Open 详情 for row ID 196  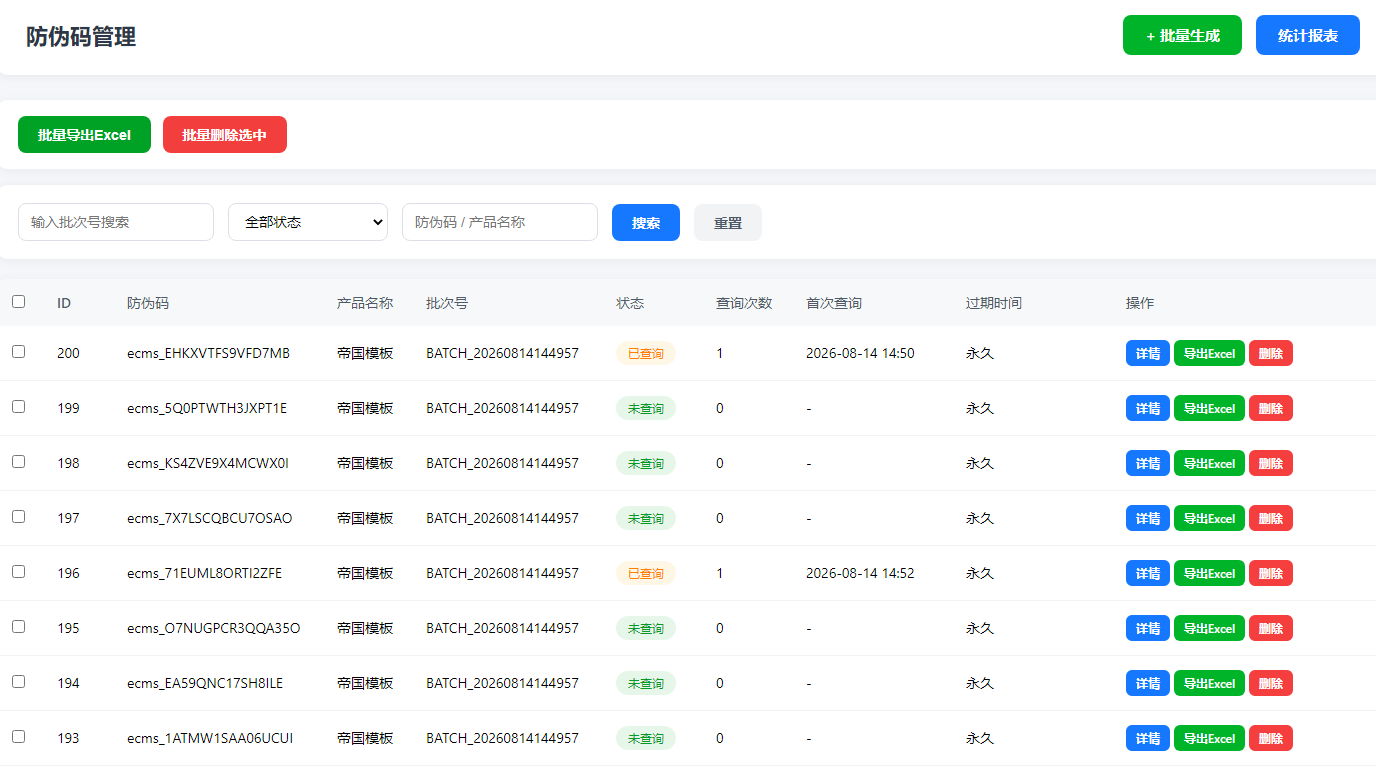click(1148, 573)
